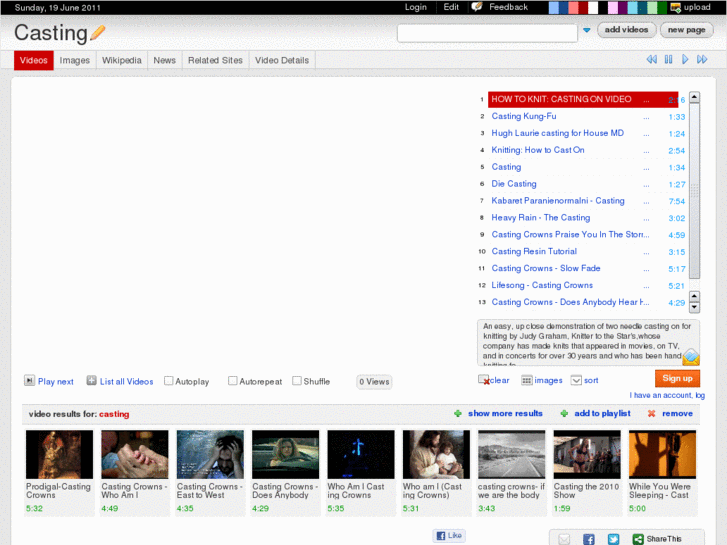
Task: Click the playlist vertical scrollbar track
Action: tap(694, 191)
